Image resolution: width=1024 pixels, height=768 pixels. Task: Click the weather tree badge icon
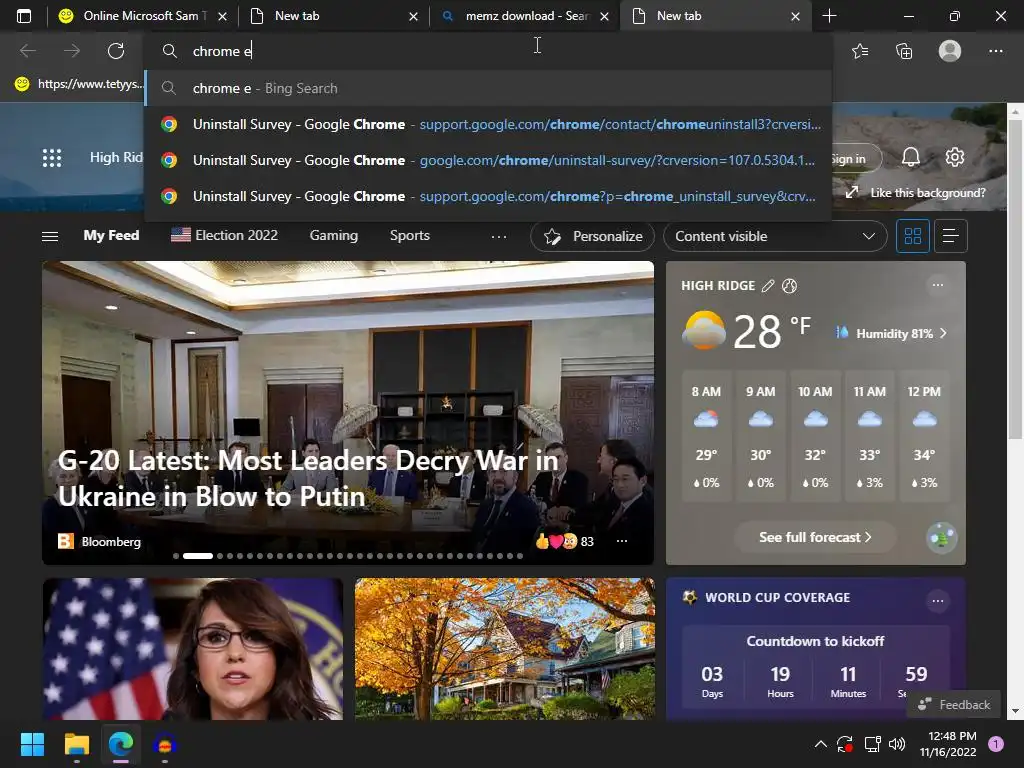click(942, 537)
